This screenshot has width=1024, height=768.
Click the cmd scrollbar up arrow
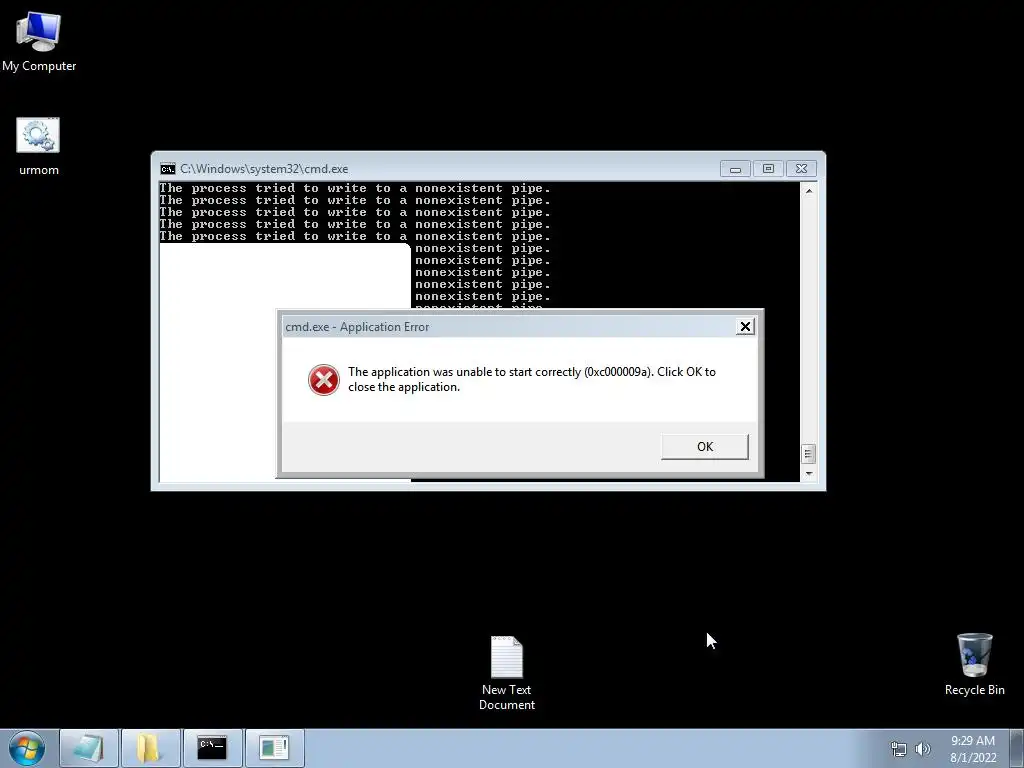point(809,191)
